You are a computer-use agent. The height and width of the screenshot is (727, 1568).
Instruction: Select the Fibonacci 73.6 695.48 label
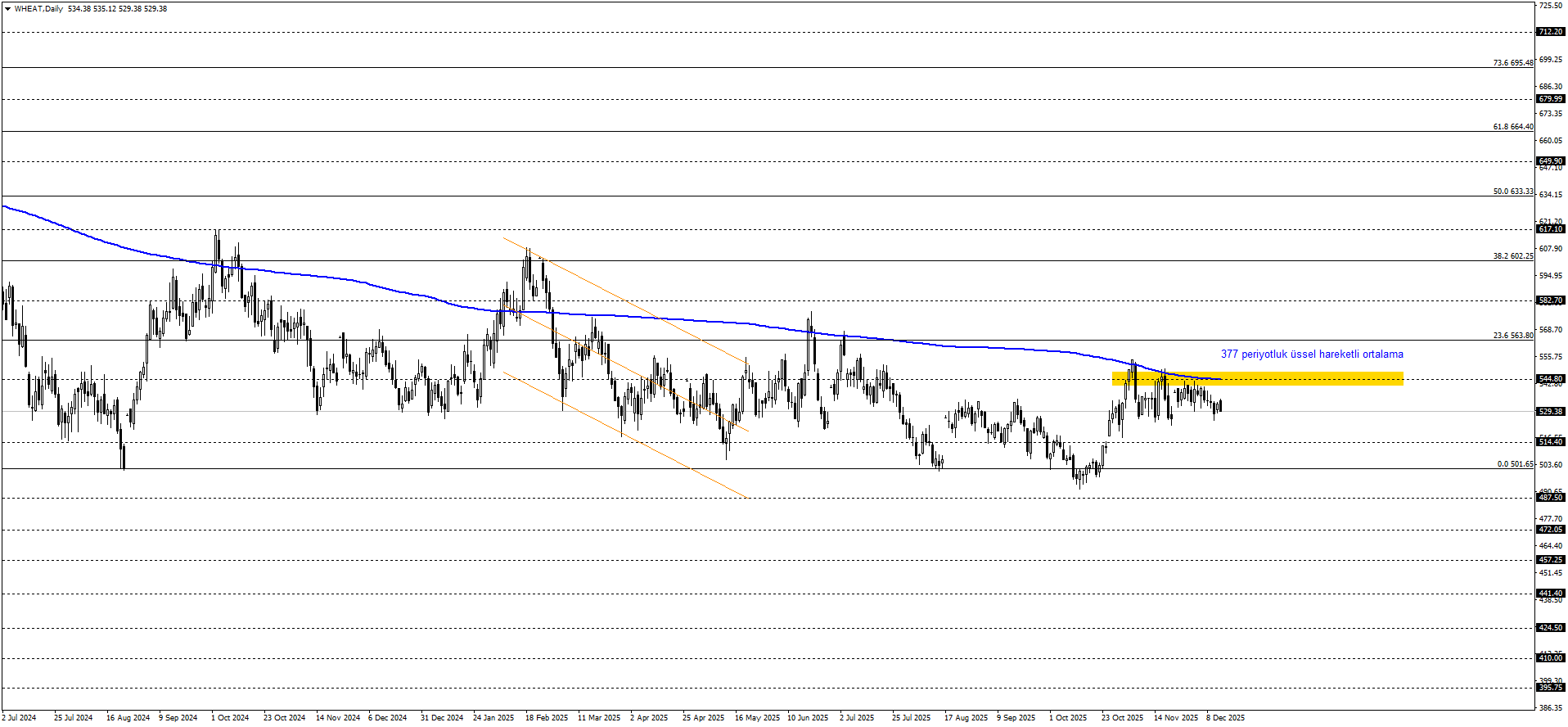(1512, 63)
